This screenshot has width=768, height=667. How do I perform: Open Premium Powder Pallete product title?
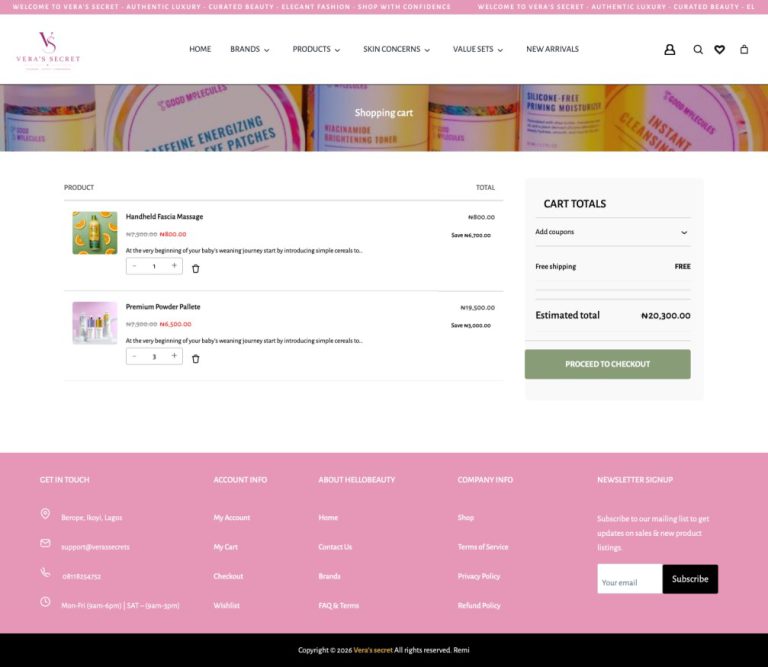pos(163,307)
